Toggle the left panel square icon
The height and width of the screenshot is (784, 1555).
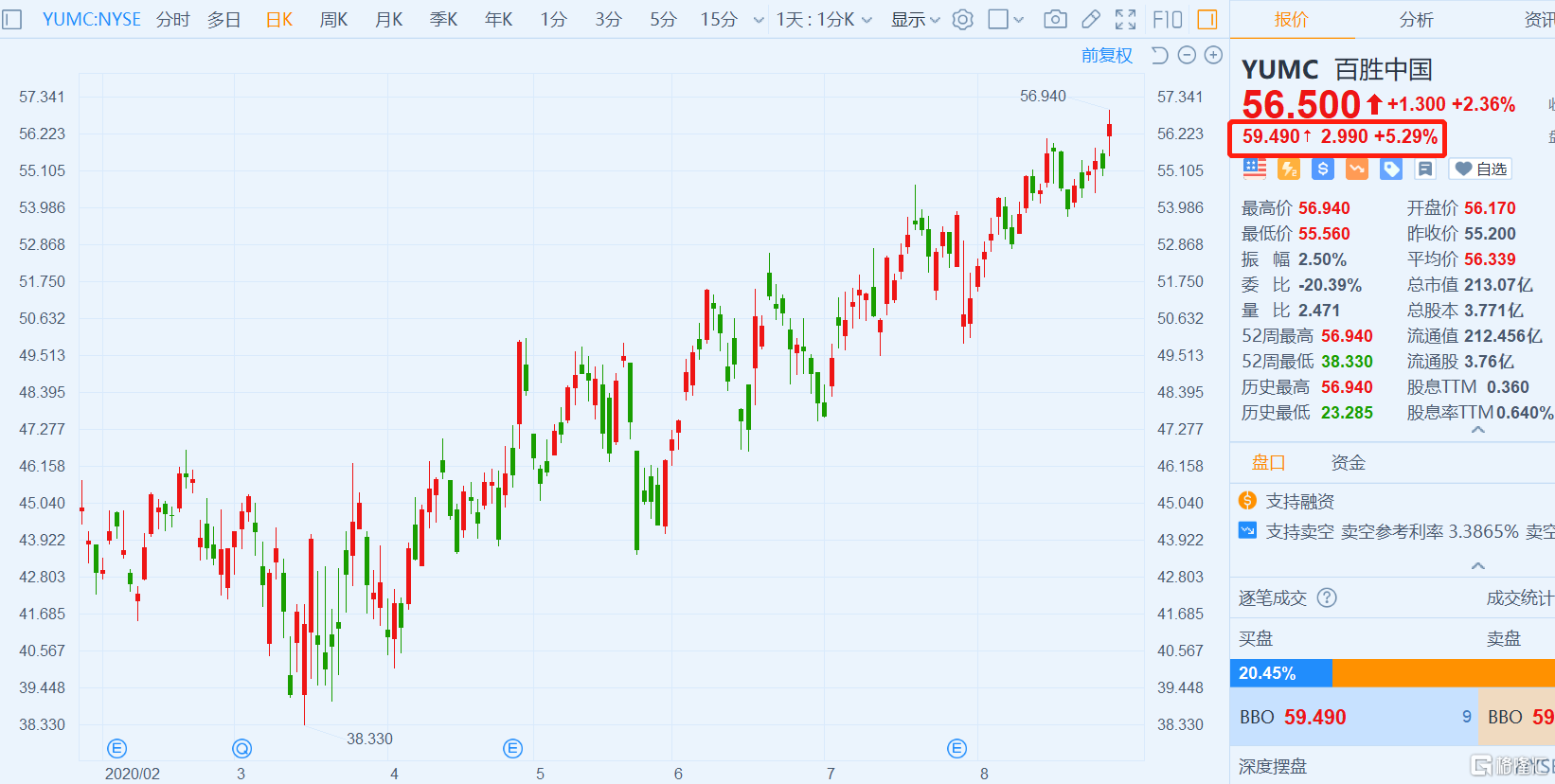12,19
